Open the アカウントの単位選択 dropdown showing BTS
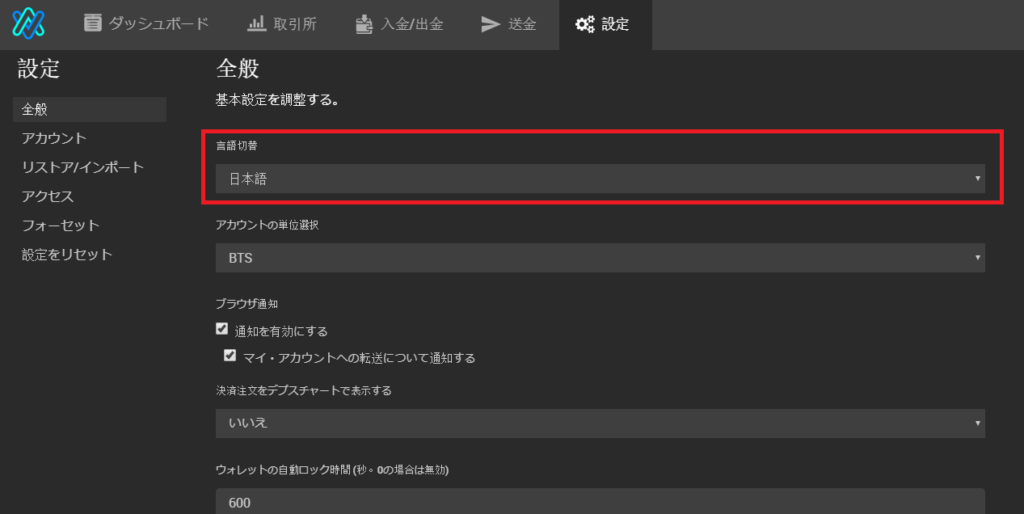The height and width of the screenshot is (514, 1024). point(600,257)
